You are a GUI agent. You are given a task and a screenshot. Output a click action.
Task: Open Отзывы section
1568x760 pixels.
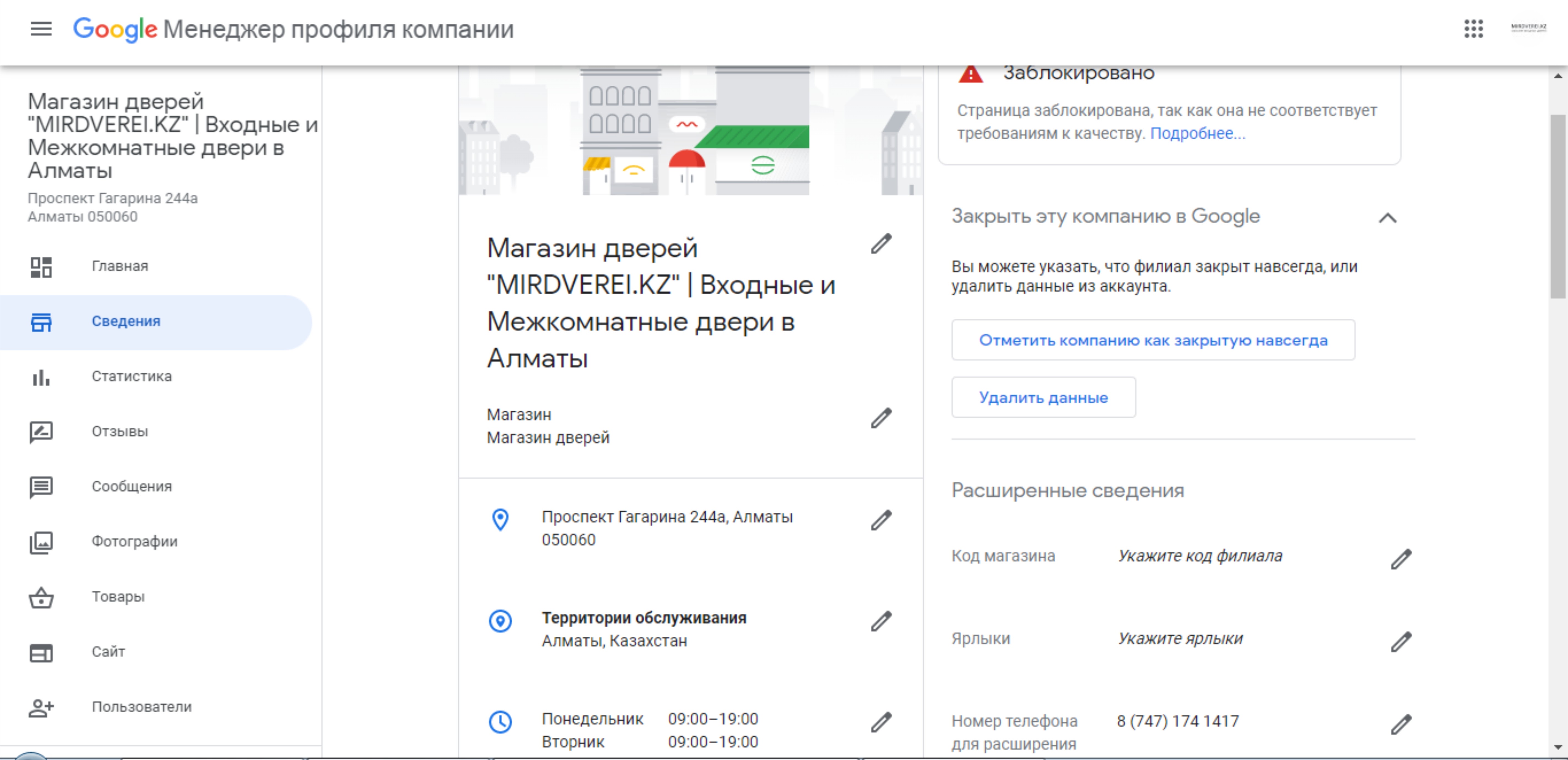tap(156, 432)
